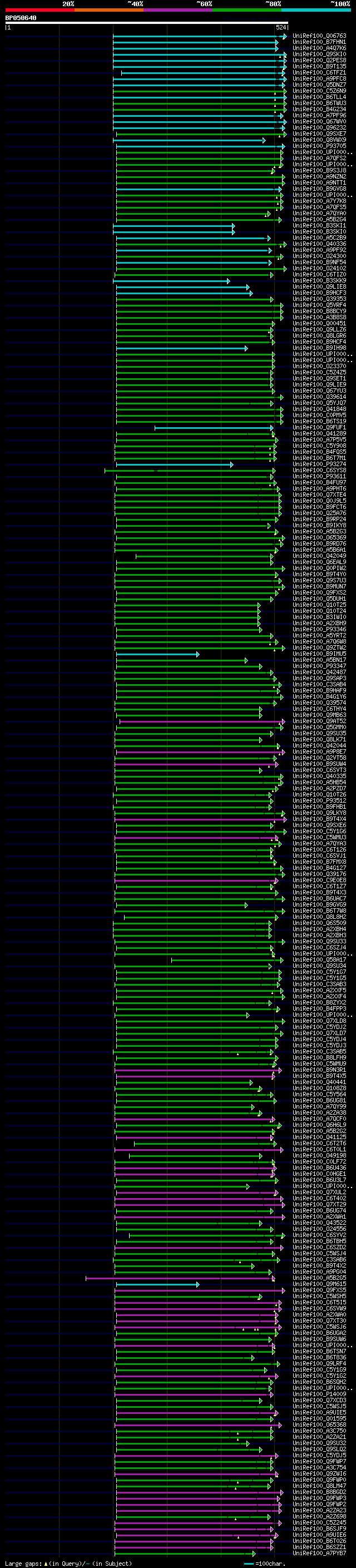
Task: Click the UniRef100_B6UAC7 label
Action: tap(319, 899)
